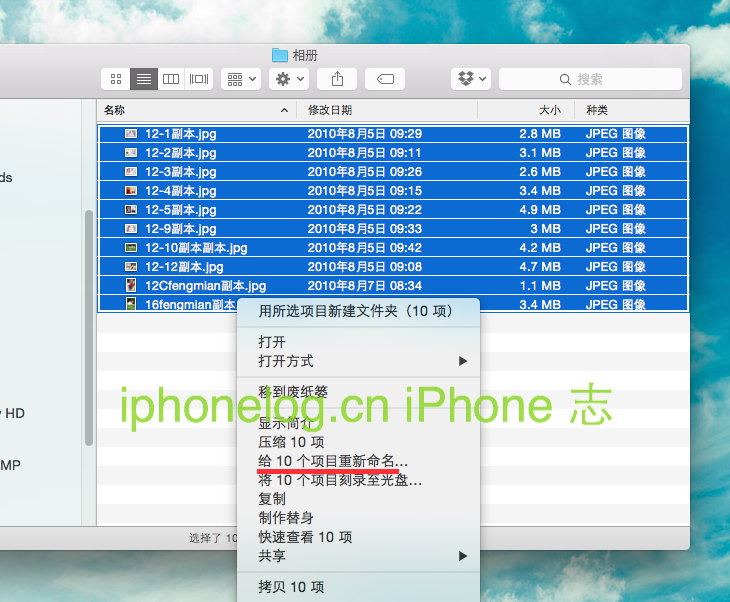Click the thumbnail icon of 12-2副本.jpg
The height and width of the screenshot is (602, 730).
pos(131,153)
